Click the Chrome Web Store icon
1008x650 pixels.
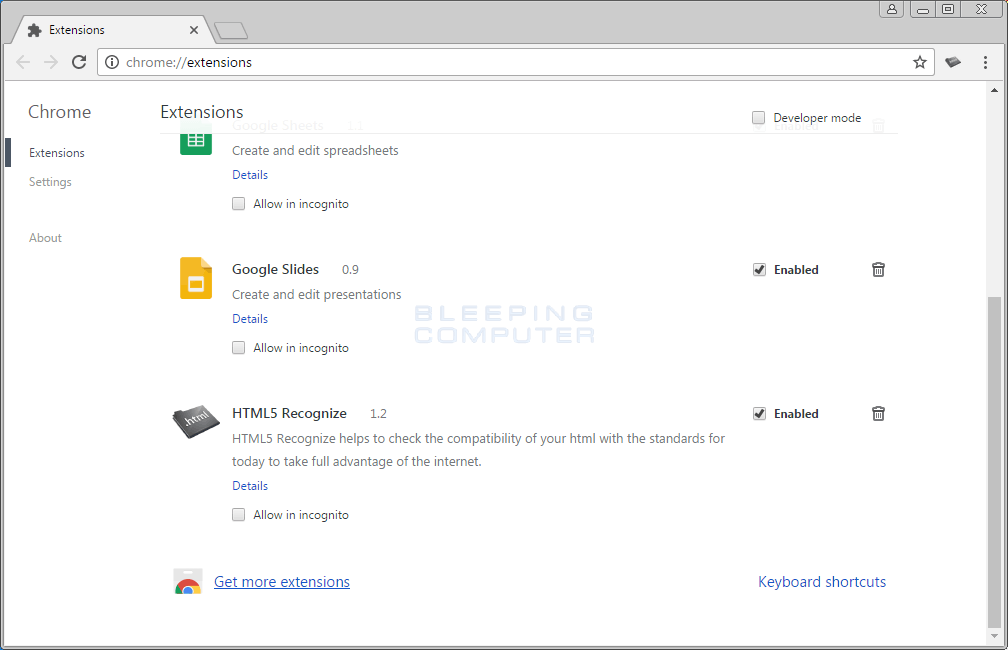[188, 581]
